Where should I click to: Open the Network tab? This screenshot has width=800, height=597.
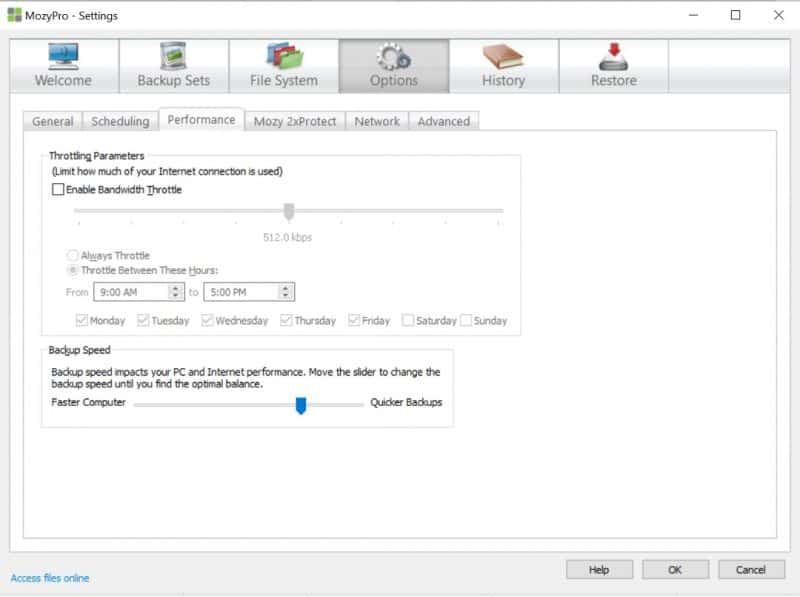pos(377,121)
